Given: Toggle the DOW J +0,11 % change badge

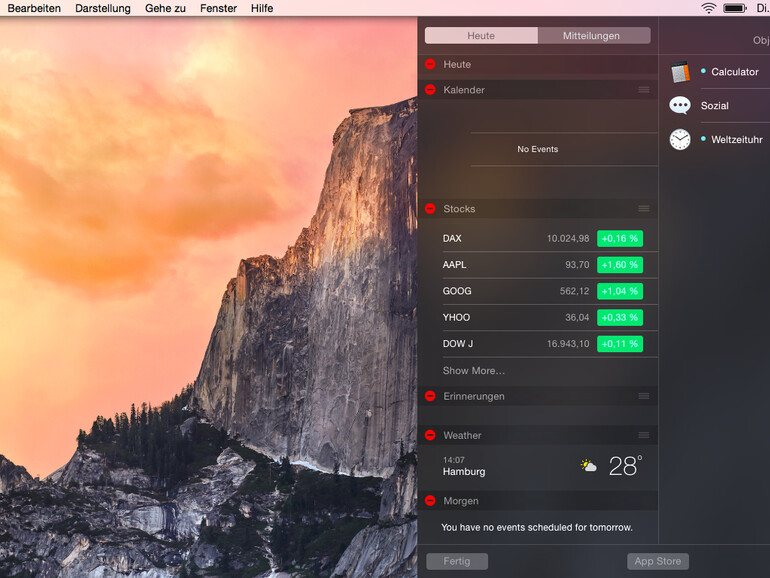Looking at the screenshot, I should [x=620, y=344].
